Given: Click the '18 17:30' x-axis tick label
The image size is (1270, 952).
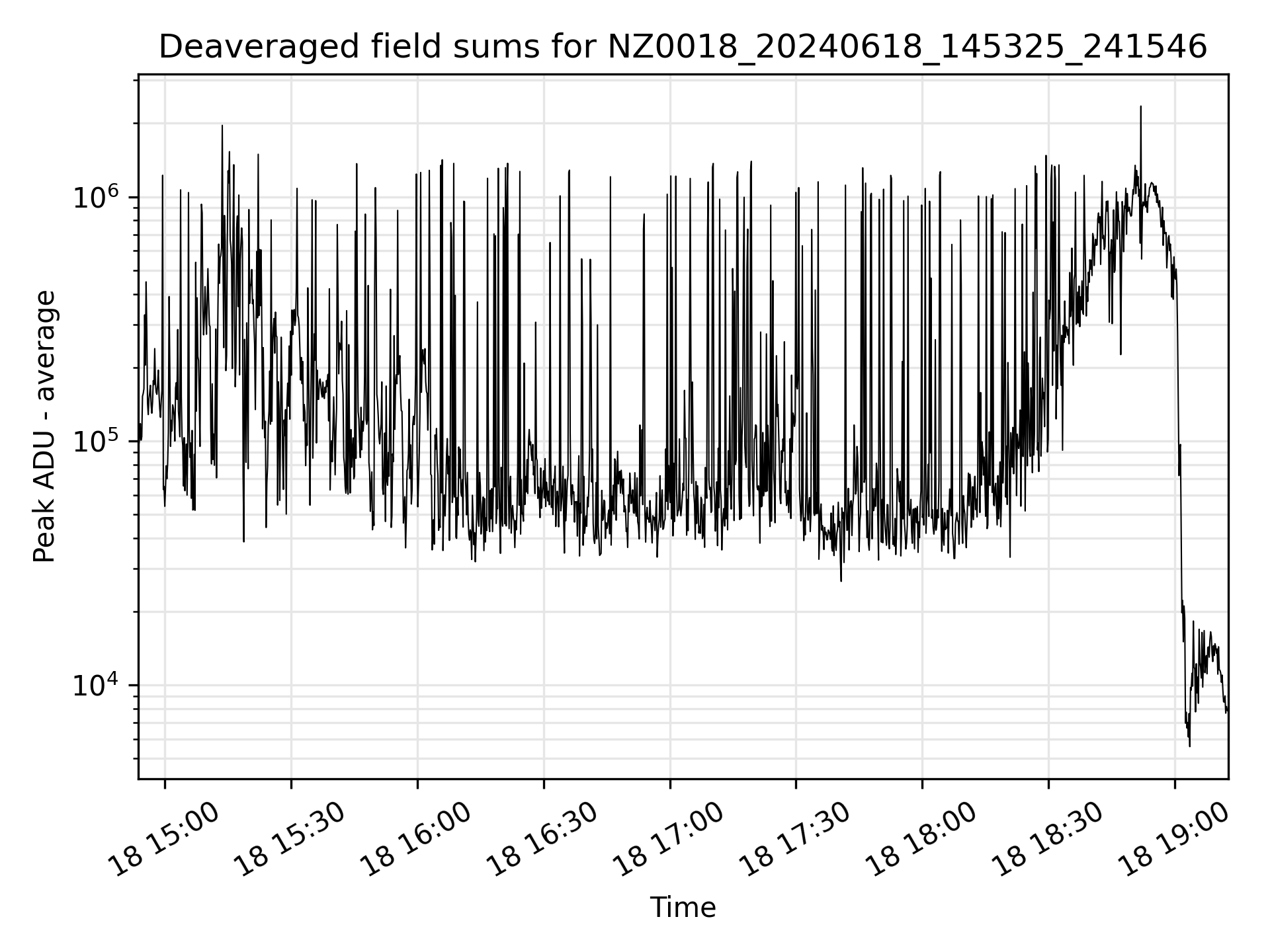Looking at the screenshot, I should 794,840.
